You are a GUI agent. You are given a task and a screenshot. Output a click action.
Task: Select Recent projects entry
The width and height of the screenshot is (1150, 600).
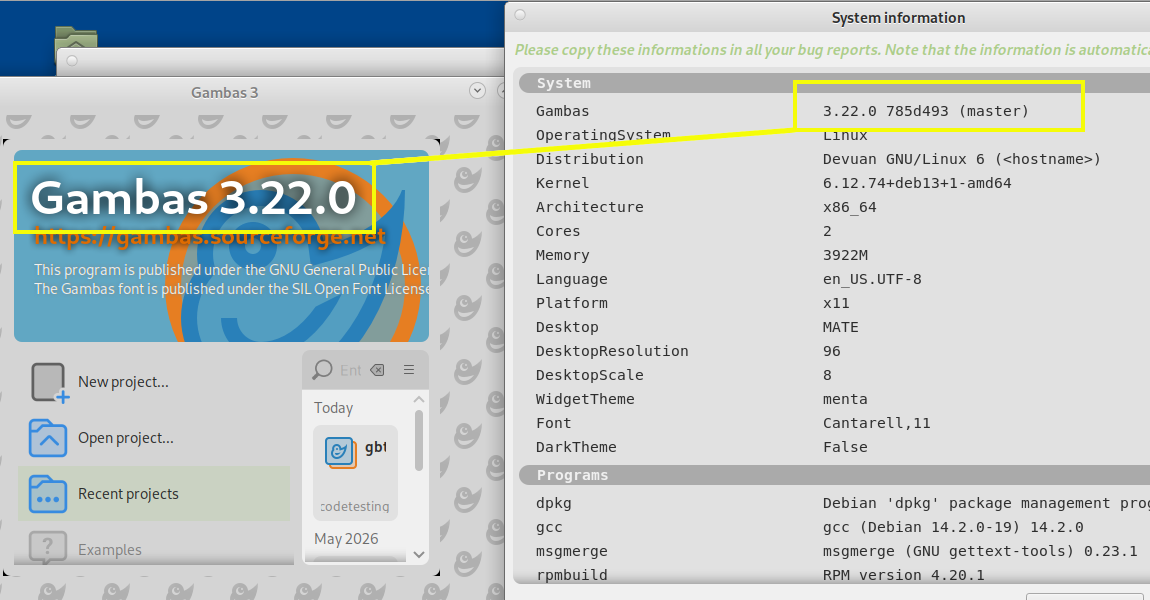coord(154,494)
